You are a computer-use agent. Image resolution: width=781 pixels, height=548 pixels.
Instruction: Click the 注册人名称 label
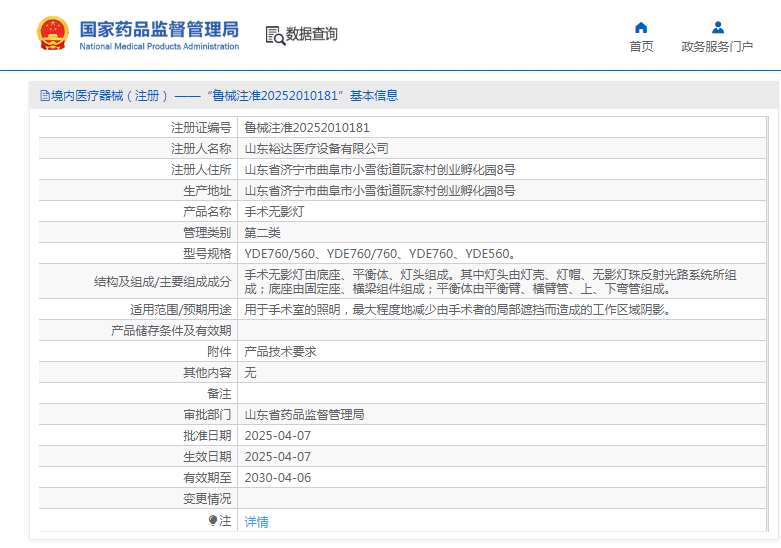(201, 148)
